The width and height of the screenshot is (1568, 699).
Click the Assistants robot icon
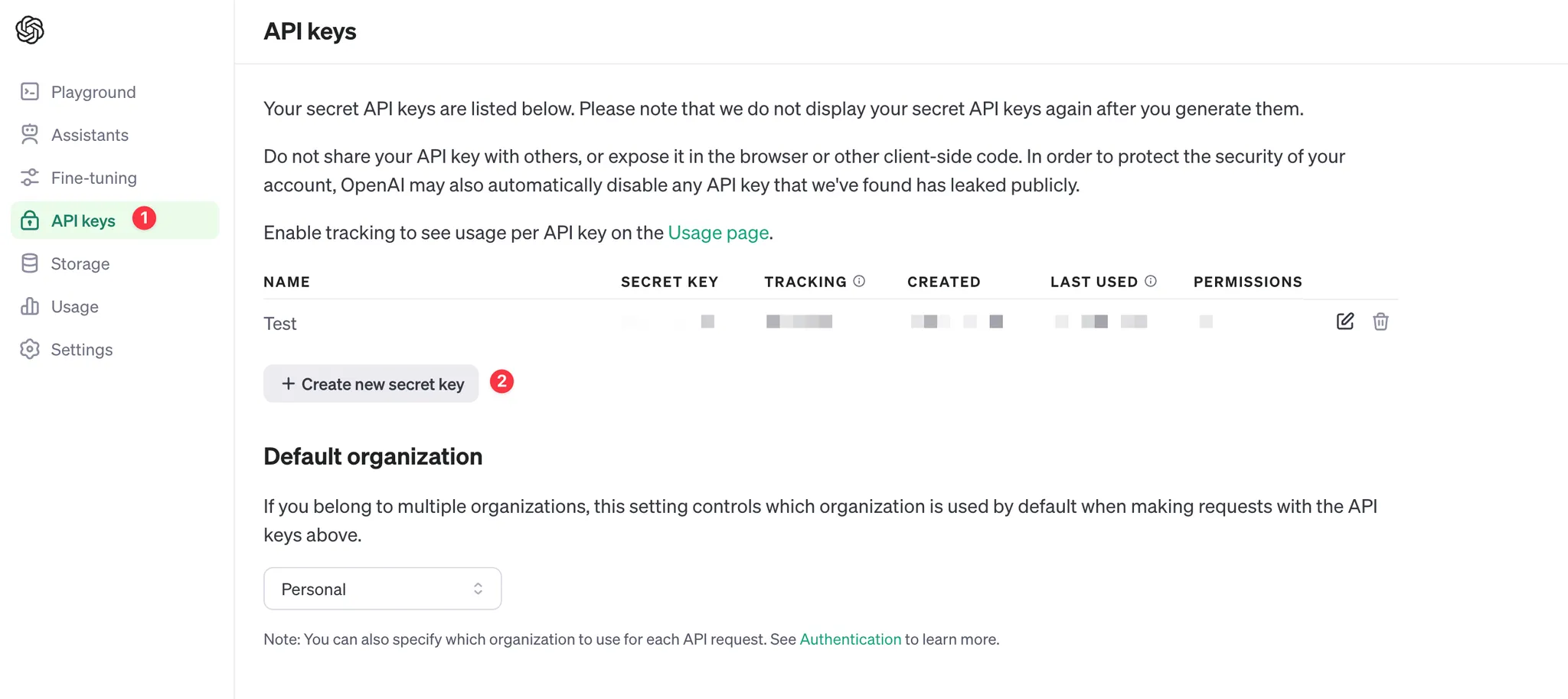pyautogui.click(x=30, y=135)
